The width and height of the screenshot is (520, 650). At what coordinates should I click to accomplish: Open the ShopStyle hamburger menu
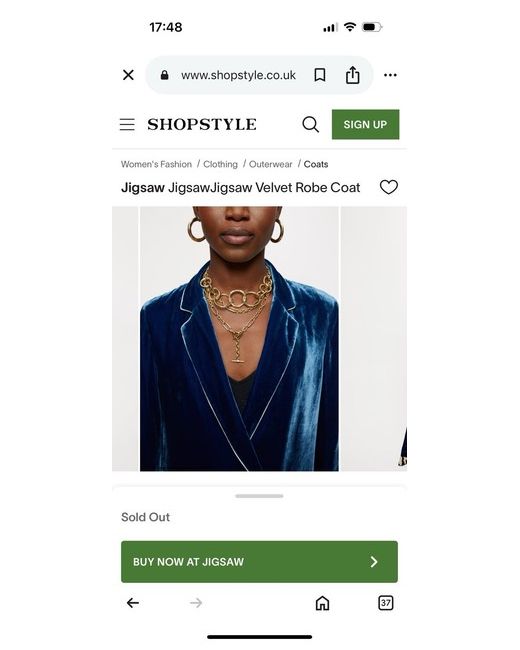coord(127,124)
